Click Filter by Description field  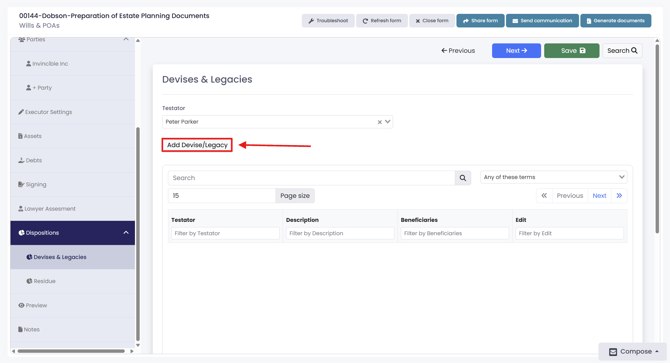click(x=340, y=233)
